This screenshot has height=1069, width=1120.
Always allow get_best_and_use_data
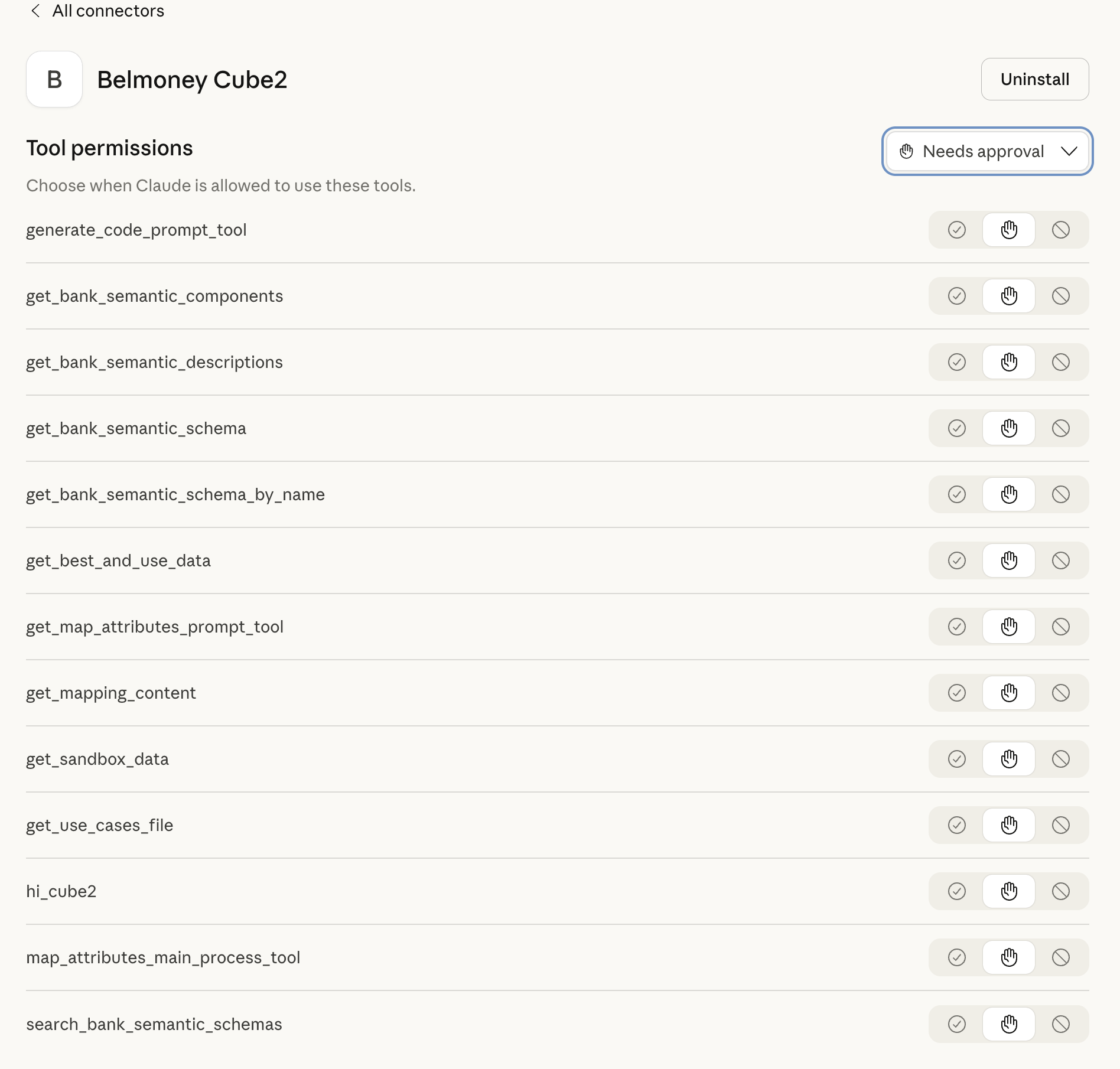pyautogui.click(x=957, y=560)
